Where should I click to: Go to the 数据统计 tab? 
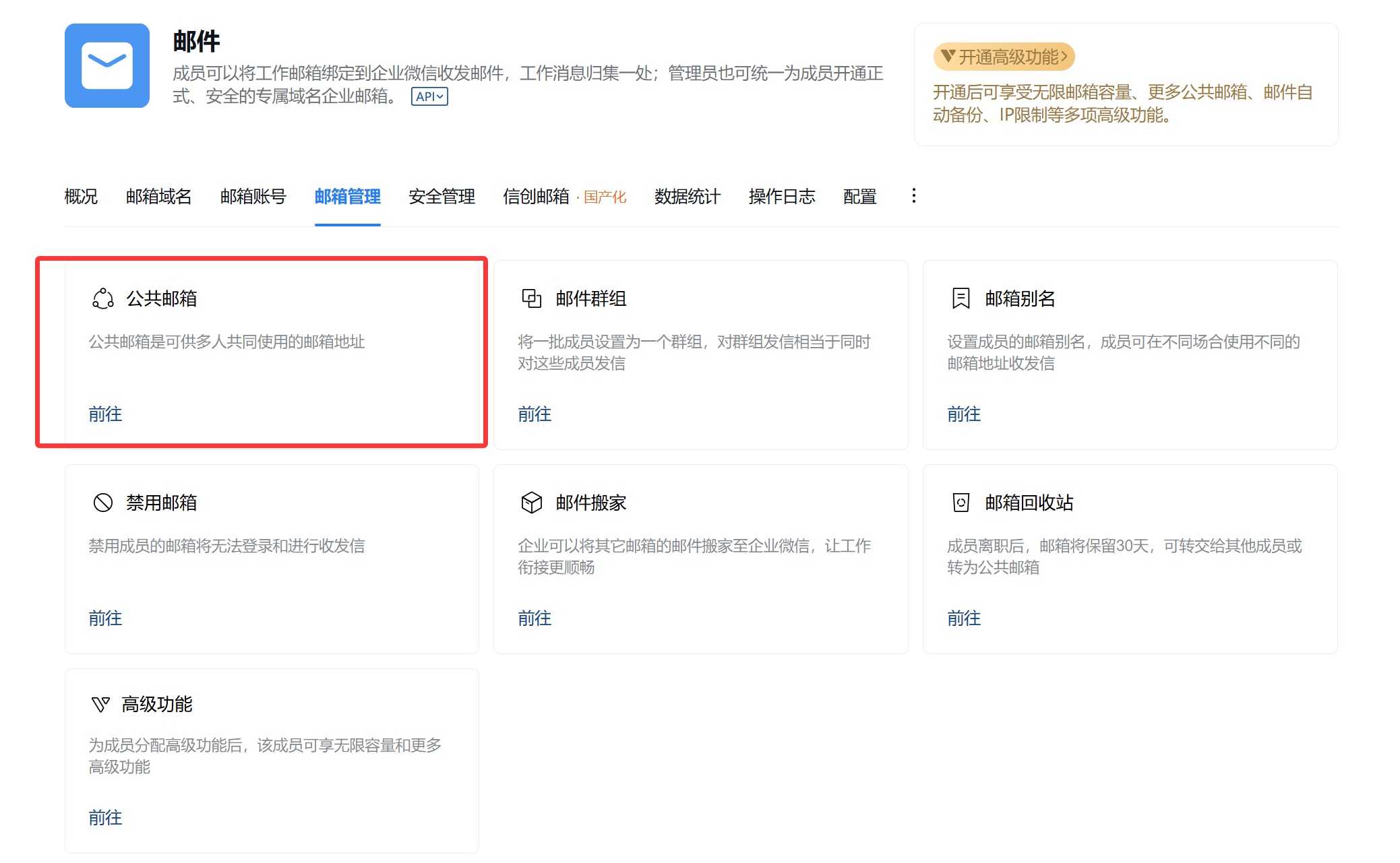pos(687,197)
